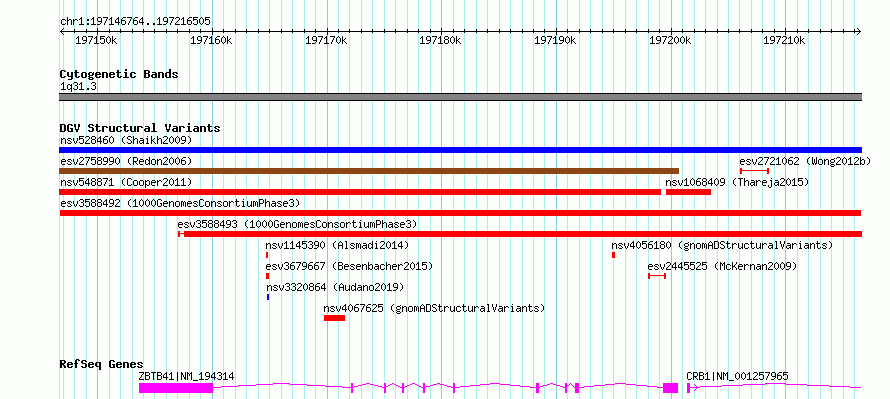This screenshot has height=399, width=890.
Task: Click the esv2445525 (McKernan2009) label
Action: pyautogui.click(x=723, y=266)
